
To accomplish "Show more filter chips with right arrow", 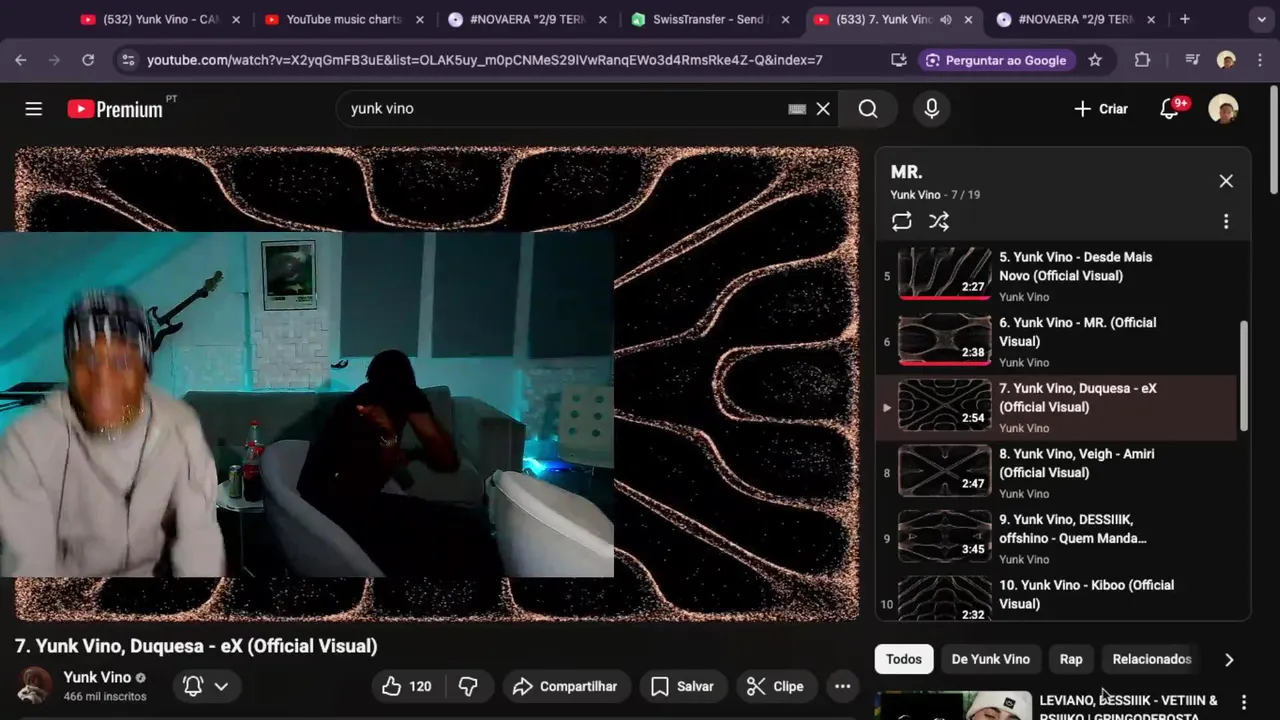I will coord(1229,659).
